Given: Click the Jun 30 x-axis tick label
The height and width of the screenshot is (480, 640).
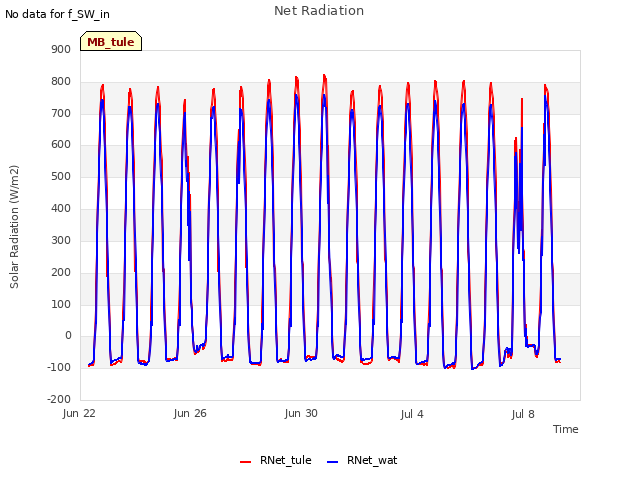Looking at the screenshot, I should tap(301, 413).
